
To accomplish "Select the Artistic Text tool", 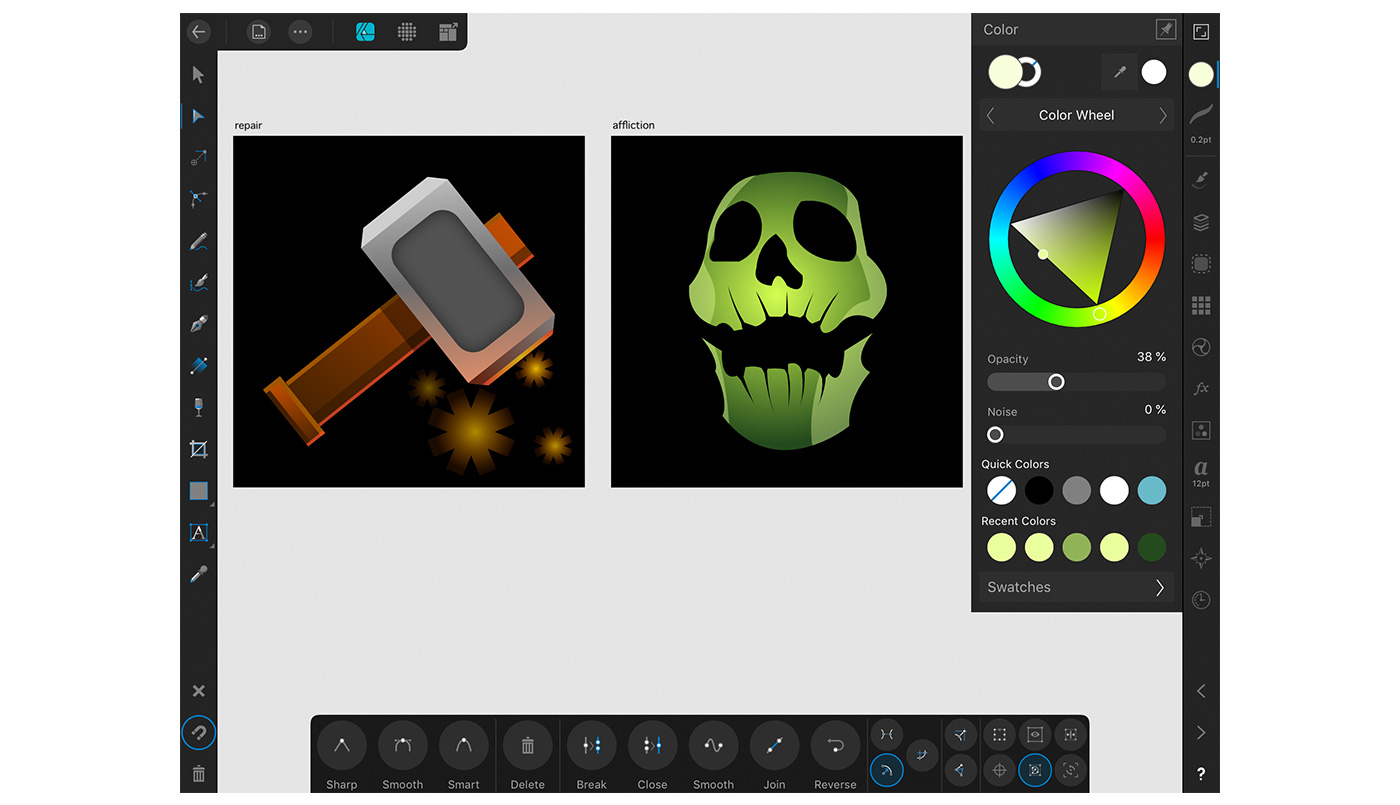I will [198, 533].
